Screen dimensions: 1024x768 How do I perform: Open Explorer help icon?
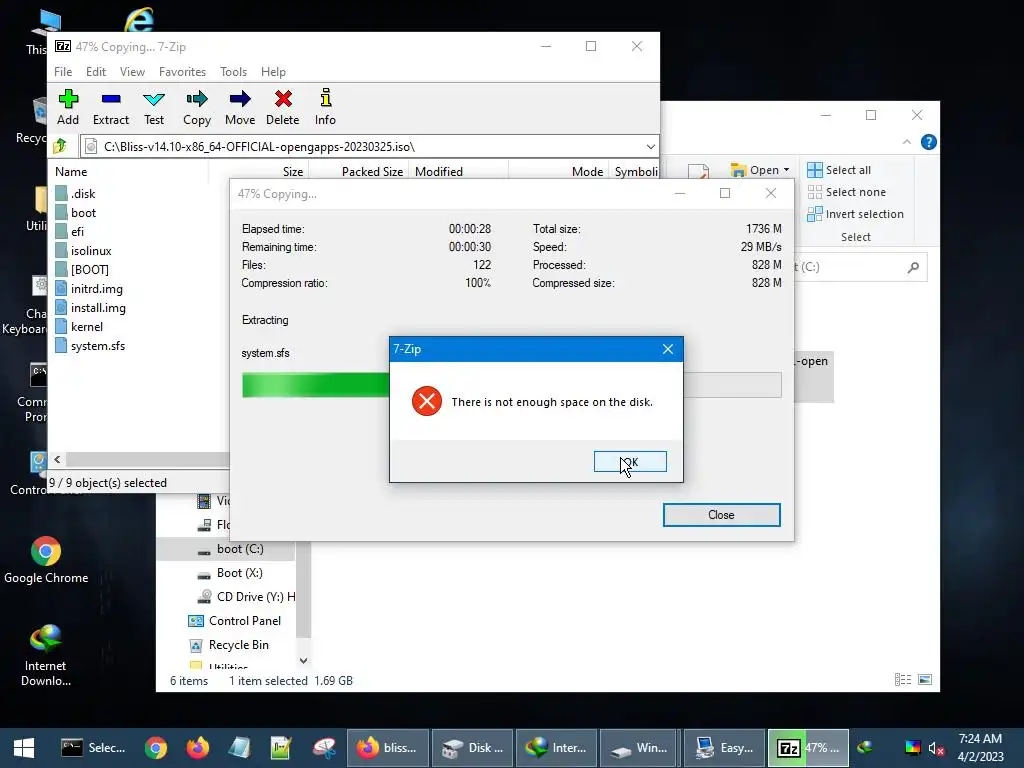pyautogui.click(x=928, y=142)
